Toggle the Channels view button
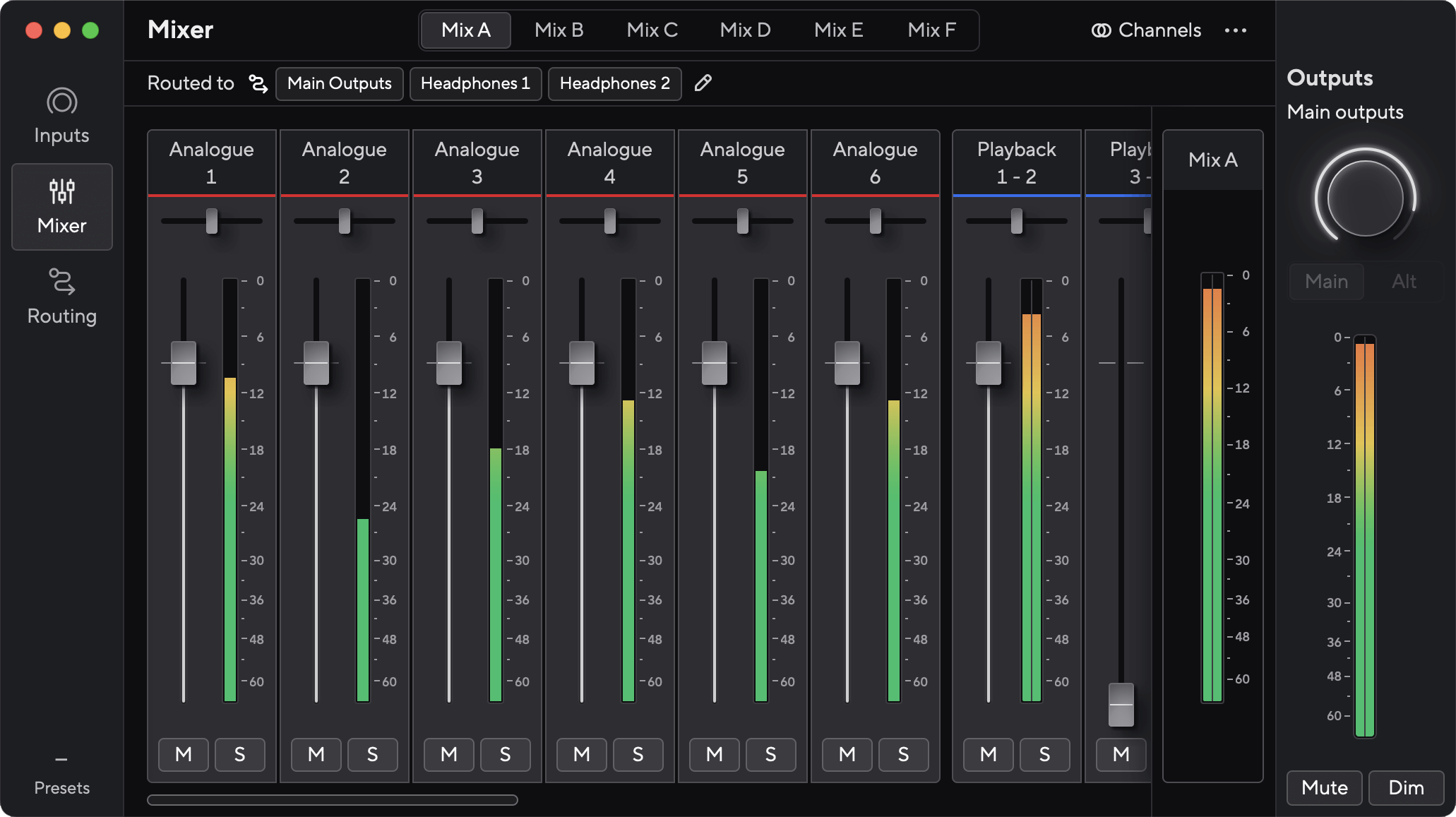The image size is (1456, 817). click(1146, 30)
